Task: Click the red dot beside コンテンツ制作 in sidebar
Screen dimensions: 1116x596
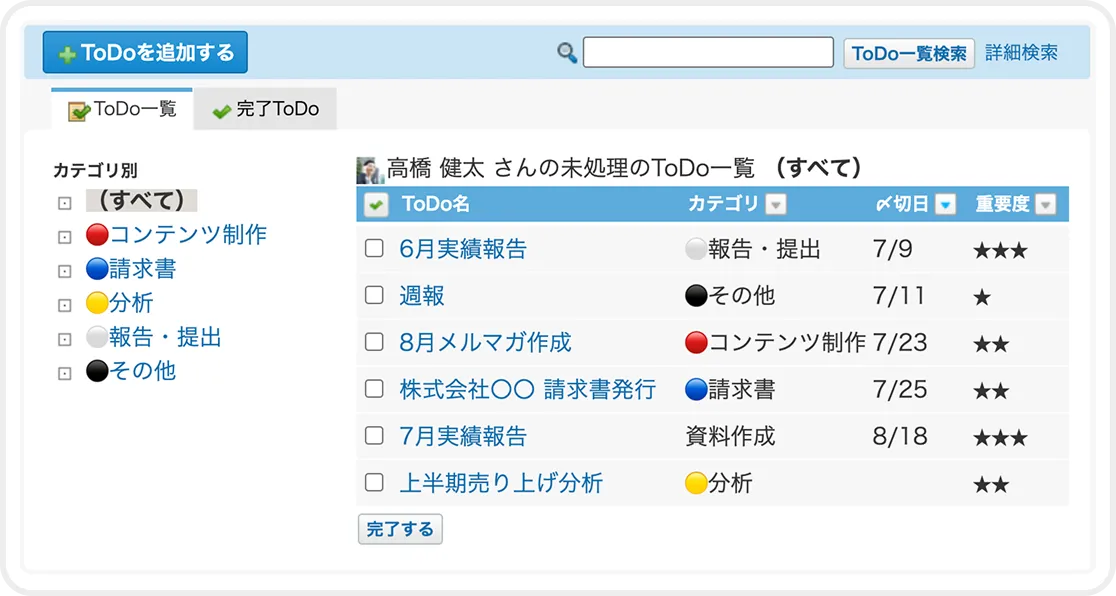Action: [97, 236]
